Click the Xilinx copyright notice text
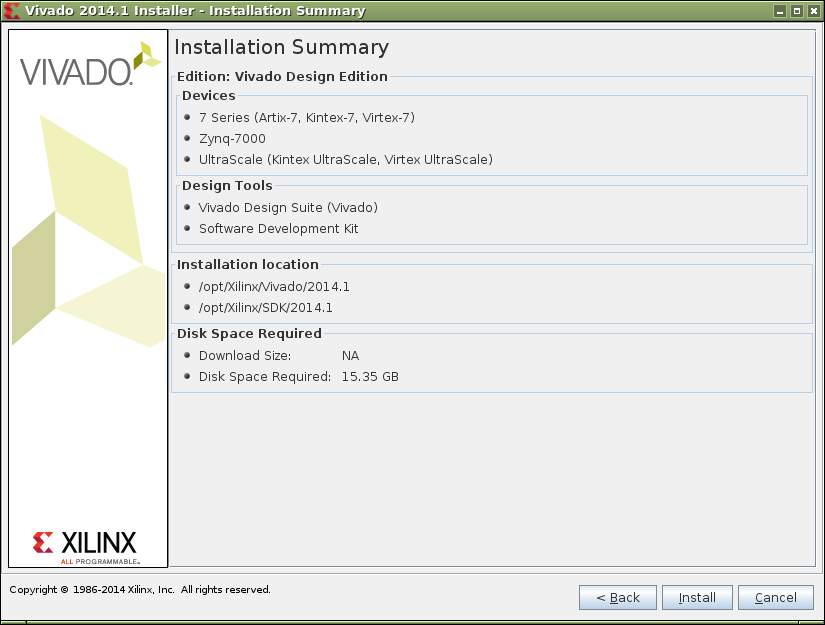The height and width of the screenshot is (625, 825). pyautogui.click(x=140, y=590)
